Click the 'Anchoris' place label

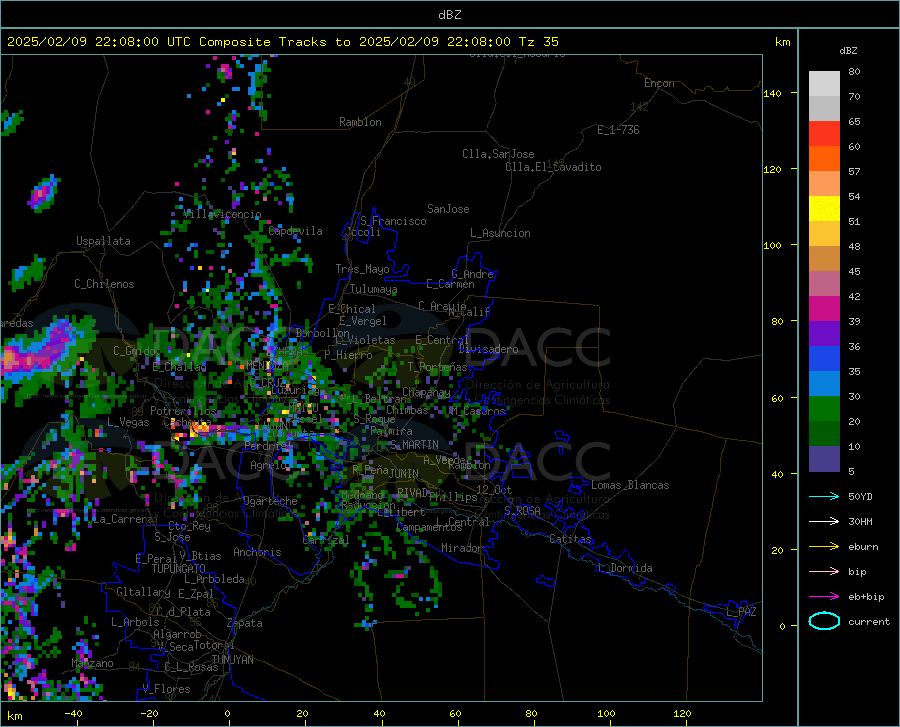click(x=257, y=552)
